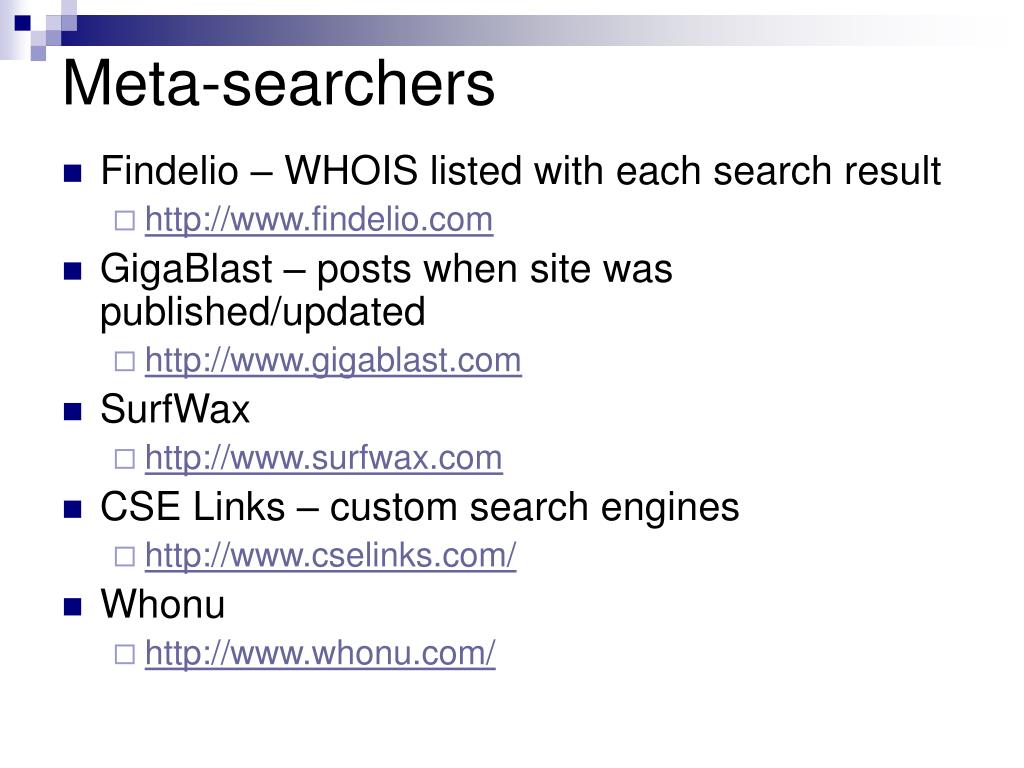Screen dimensions: 1024x768
Task: Click the Meta-searchers slide title
Action: 279,84
